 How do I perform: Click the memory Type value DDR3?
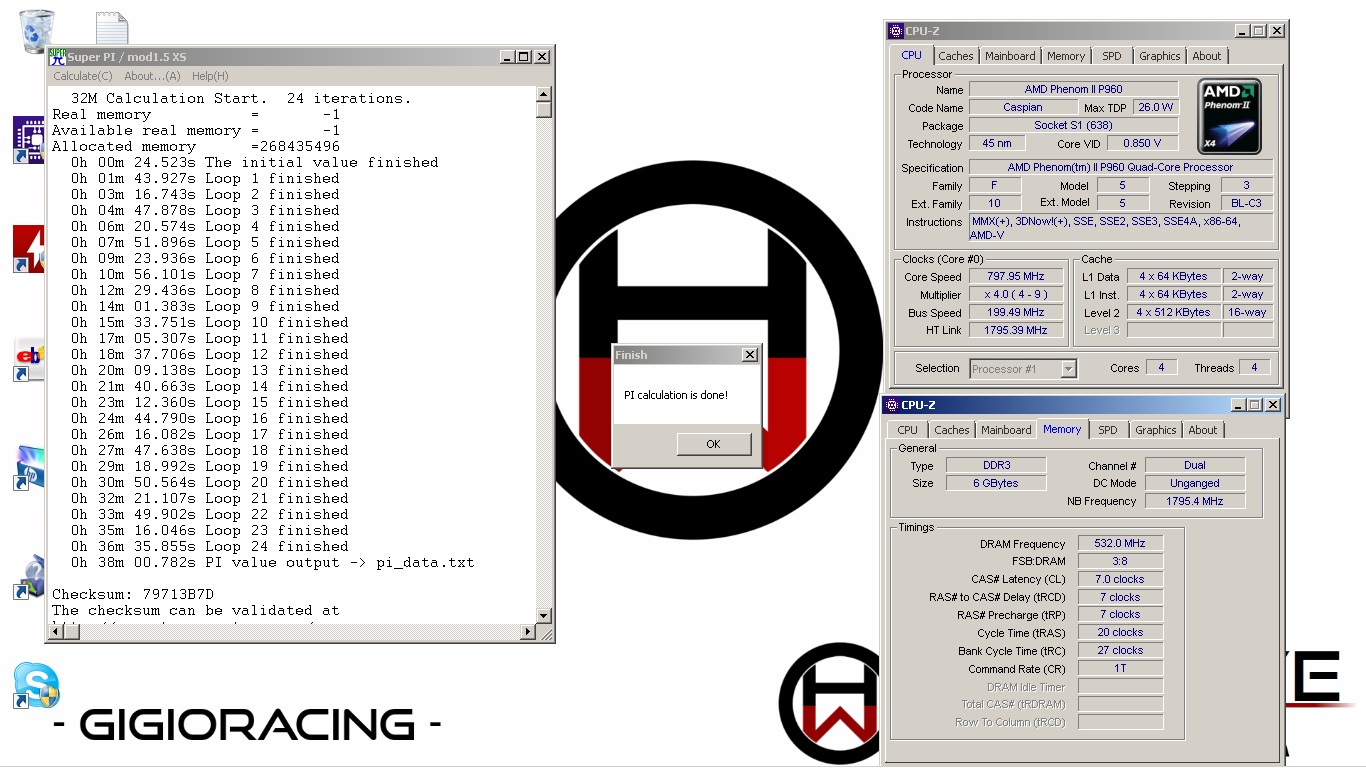pyautogui.click(x=996, y=465)
